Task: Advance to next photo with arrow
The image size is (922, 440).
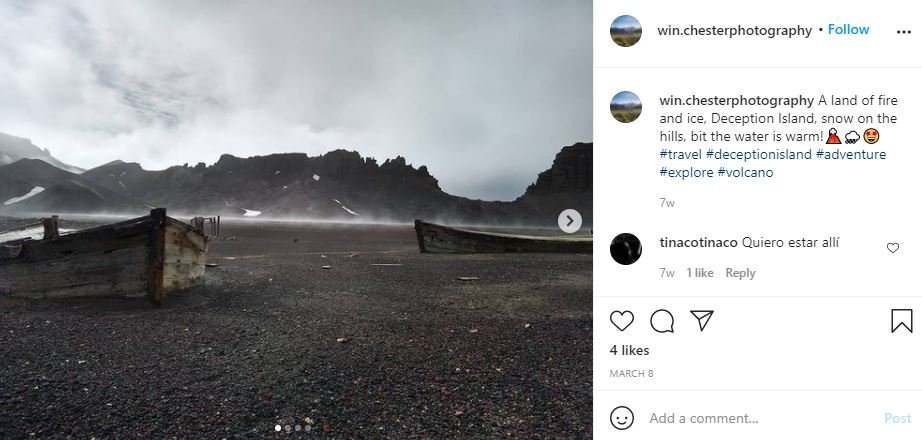Action: tap(569, 221)
